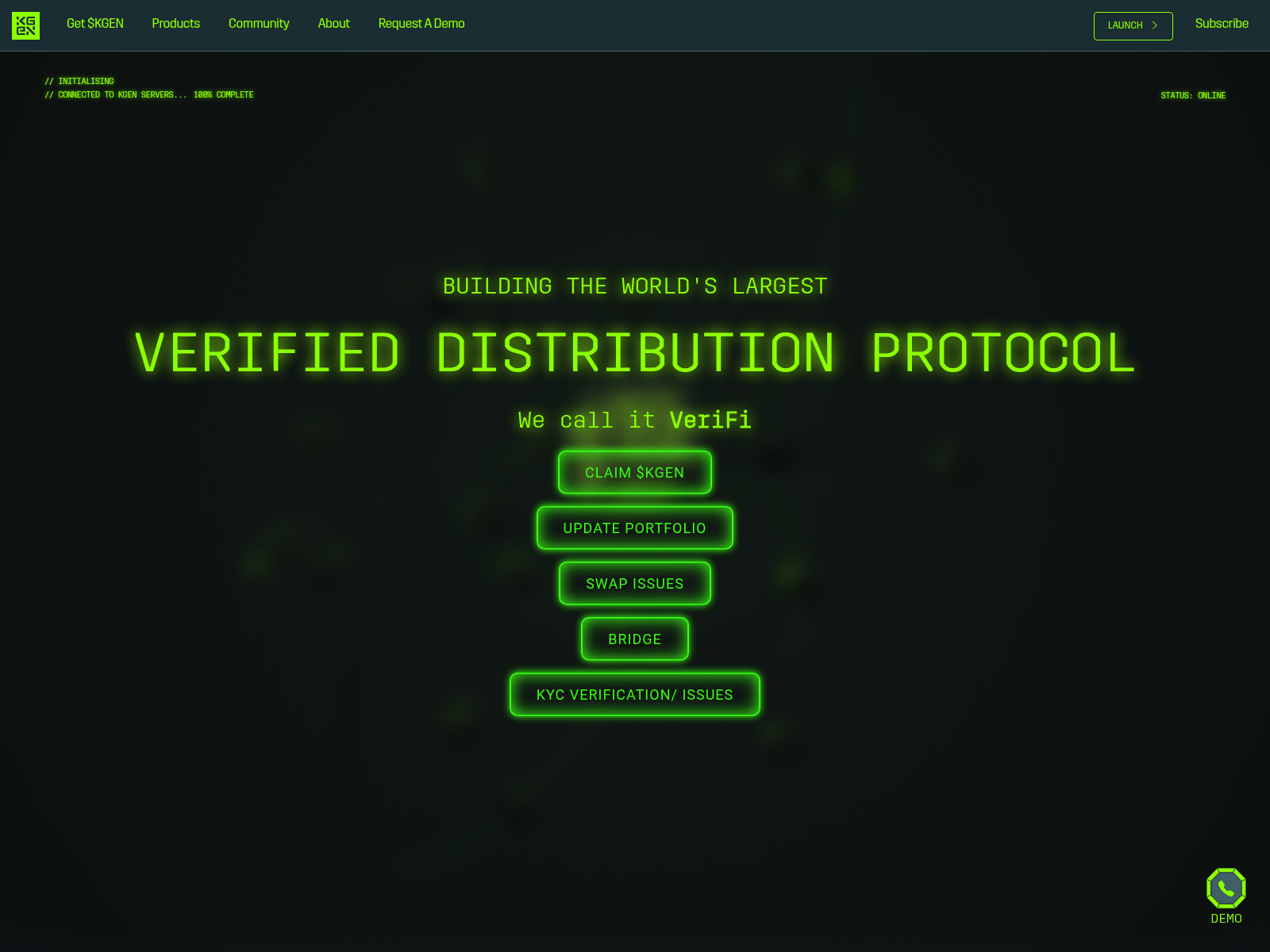The height and width of the screenshot is (952, 1270).
Task: Open the About menu item
Action: (x=333, y=24)
